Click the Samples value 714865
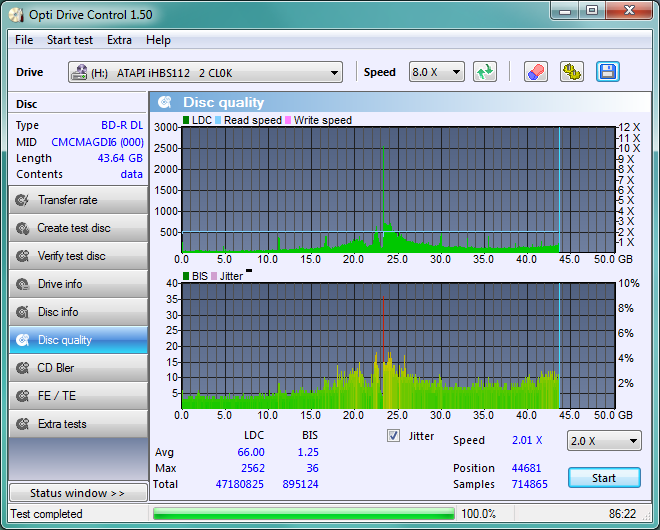Image resolution: width=660 pixels, height=530 pixels. 530,484
